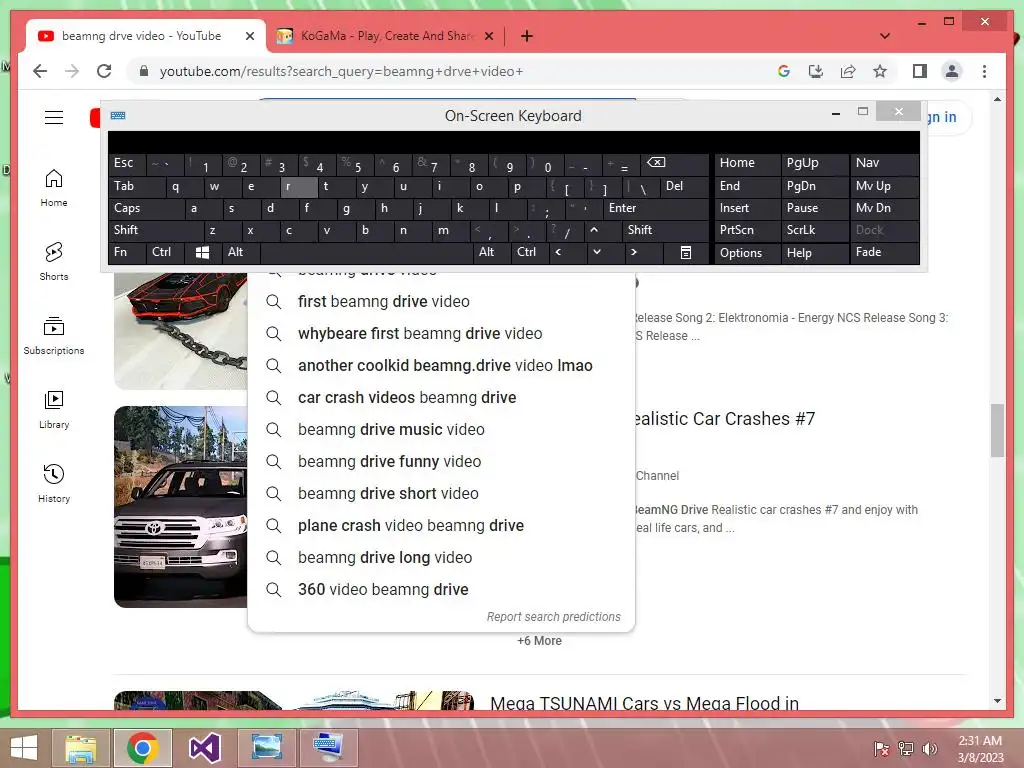Open File Explorer from the taskbar
Image resolution: width=1024 pixels, height=768 pixels.
click(81, 748)
